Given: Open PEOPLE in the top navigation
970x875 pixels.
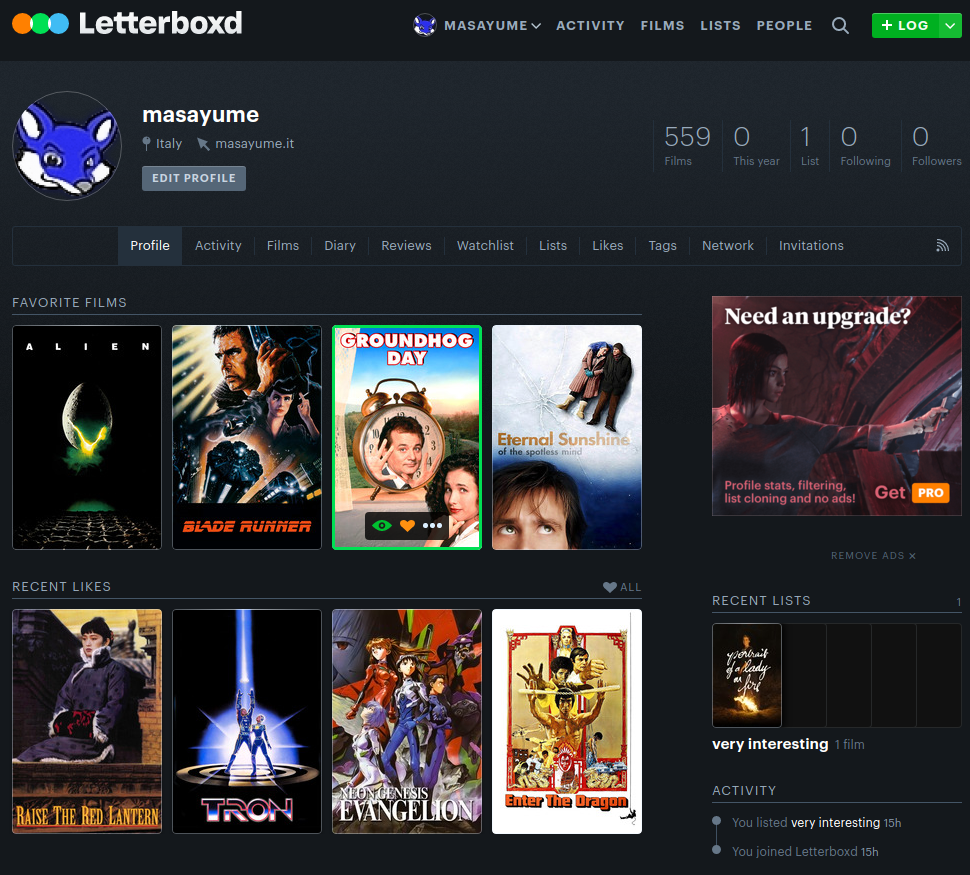Looking at the screenshot, I should [784, 25].
